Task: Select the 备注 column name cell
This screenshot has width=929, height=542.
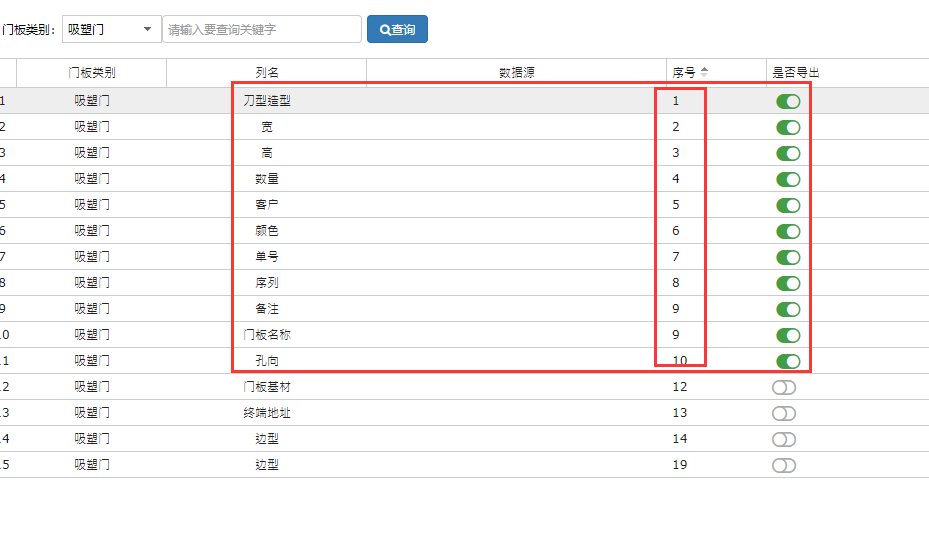Action: 267,309
